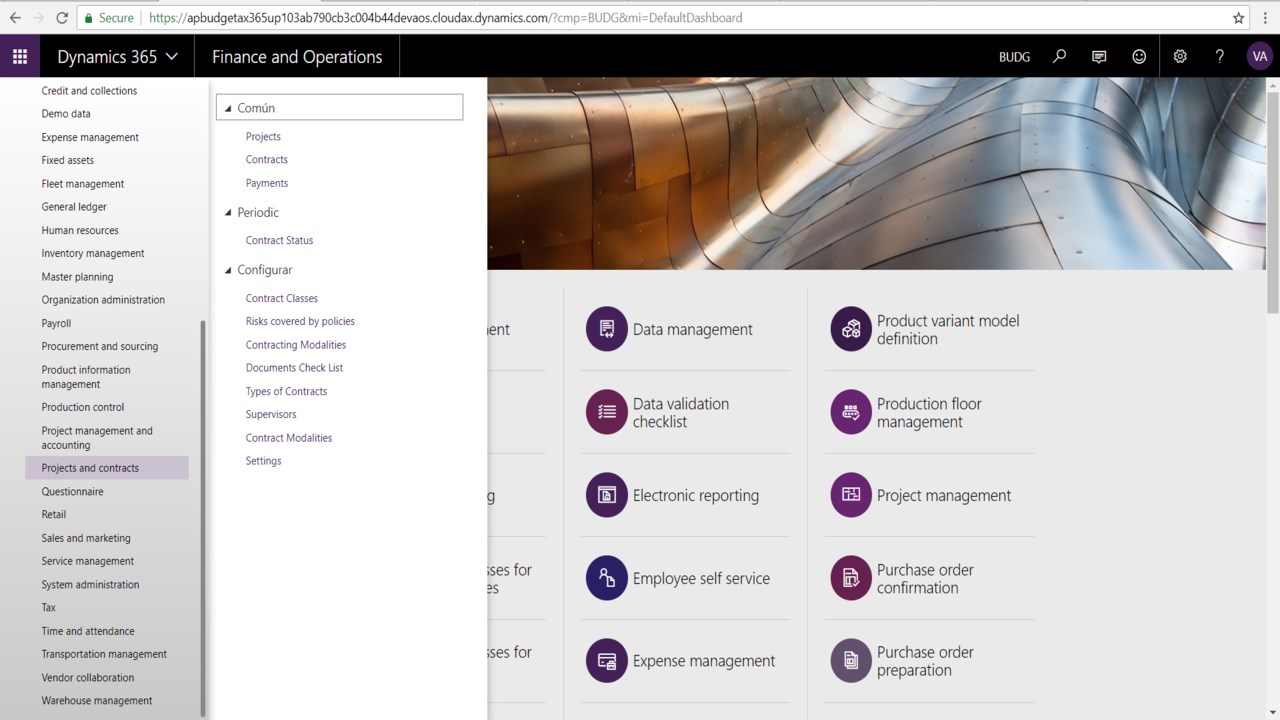Click the Production floor management tile icon
Viewport: 1280px width, 720px height.
pos(851,412)
